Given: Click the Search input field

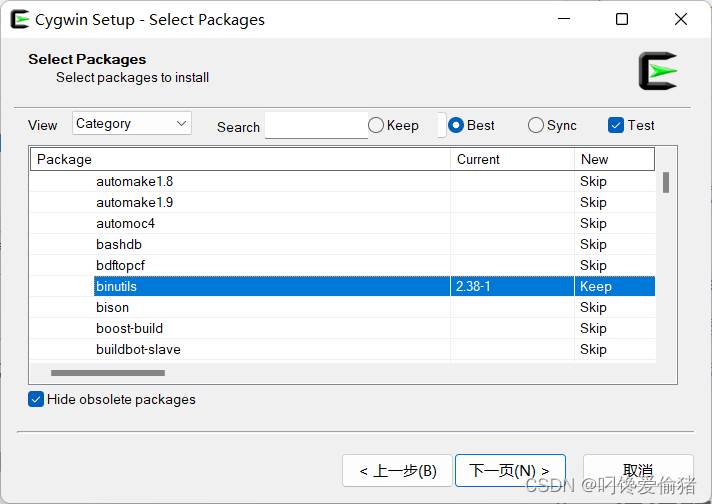Looking at the screenshot, I should click(316, 126).
